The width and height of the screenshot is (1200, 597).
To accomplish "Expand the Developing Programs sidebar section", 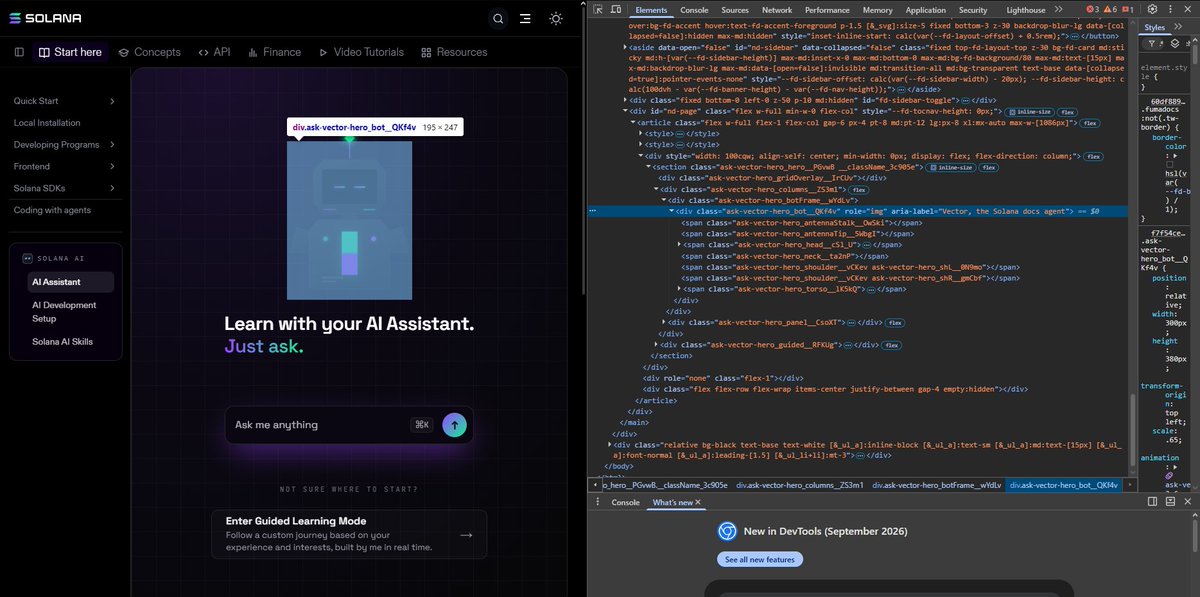I will (112, 145).
